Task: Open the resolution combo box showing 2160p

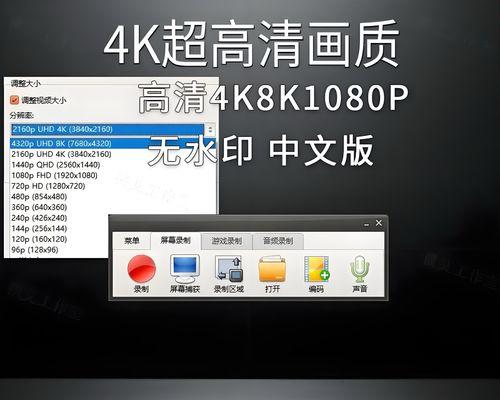Action: (x=113, y=129)
